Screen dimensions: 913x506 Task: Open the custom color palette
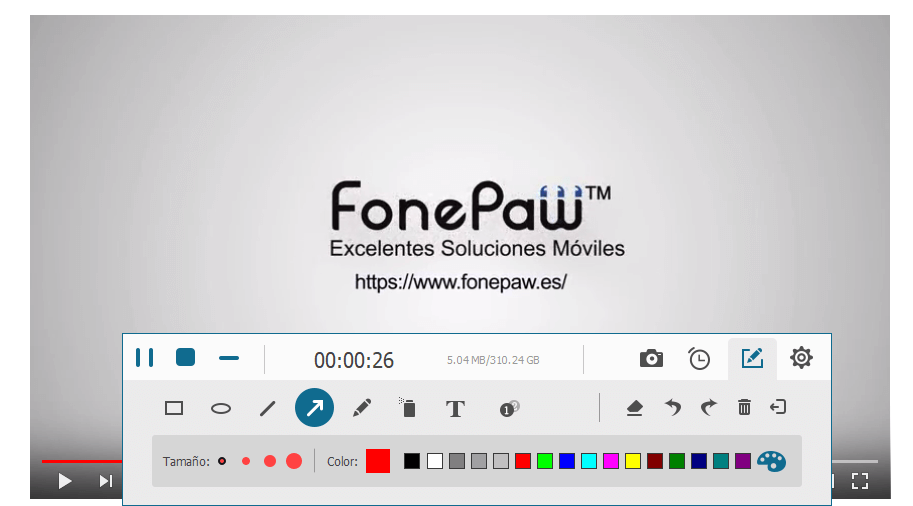click(x=772, y=461)
